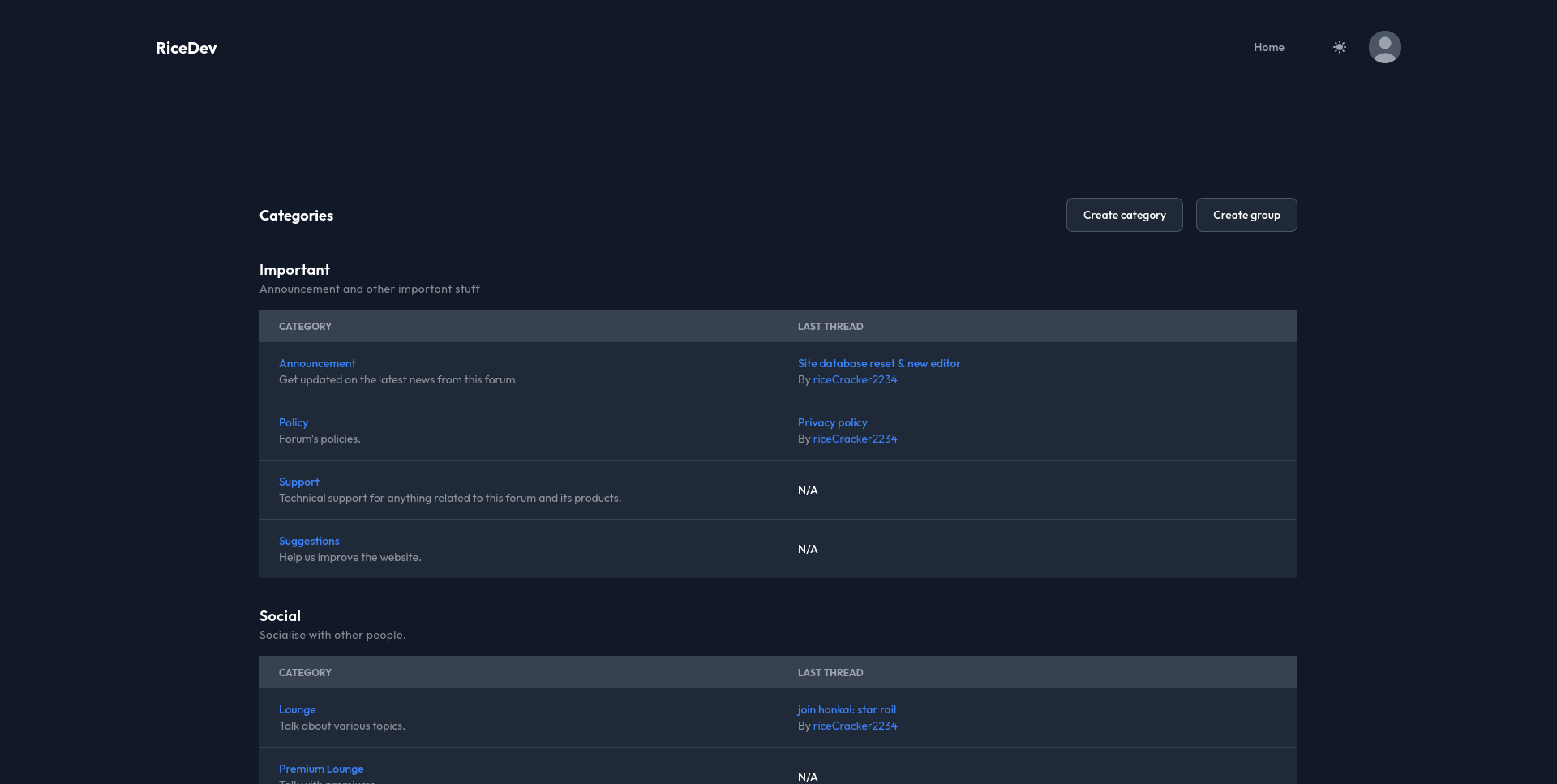This screenshot has height=784, width=1557.
Task: Click riceCracker2234 under the Privacy policy thread
Action: [x=855, y=439]
